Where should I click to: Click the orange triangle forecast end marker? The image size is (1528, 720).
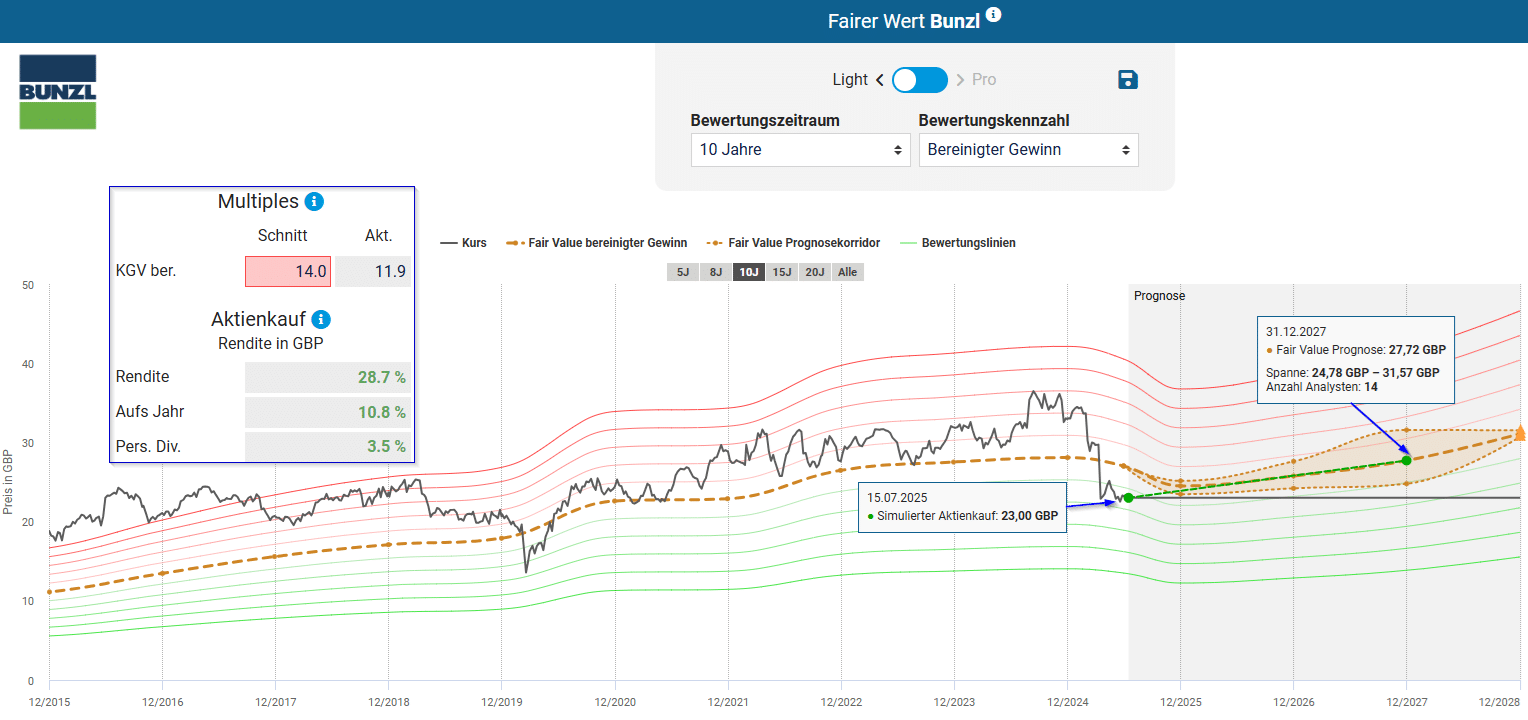pos(1520,433)
